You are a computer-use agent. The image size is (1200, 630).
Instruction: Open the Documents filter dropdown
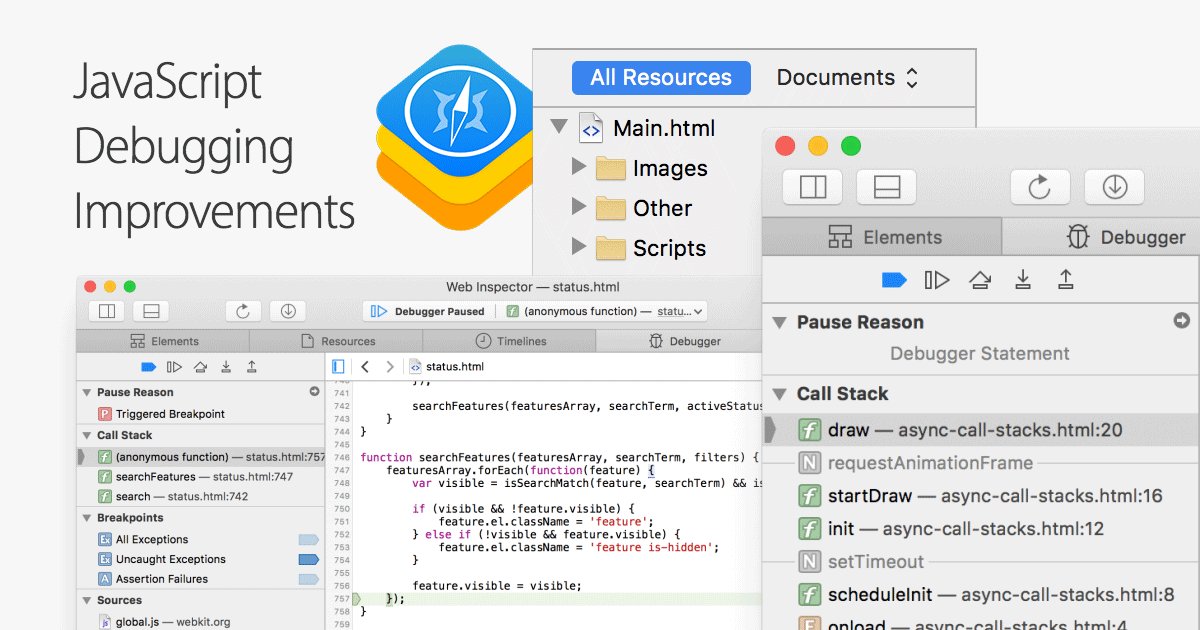coord(847,78)
